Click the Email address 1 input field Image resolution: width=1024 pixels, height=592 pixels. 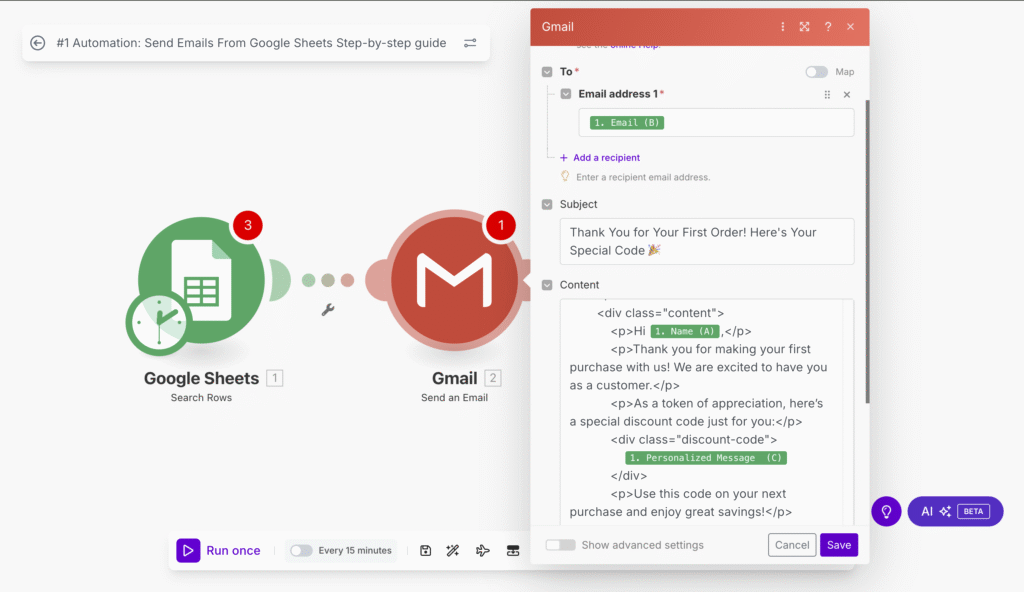pyautogui.click(x=716, y=123)
